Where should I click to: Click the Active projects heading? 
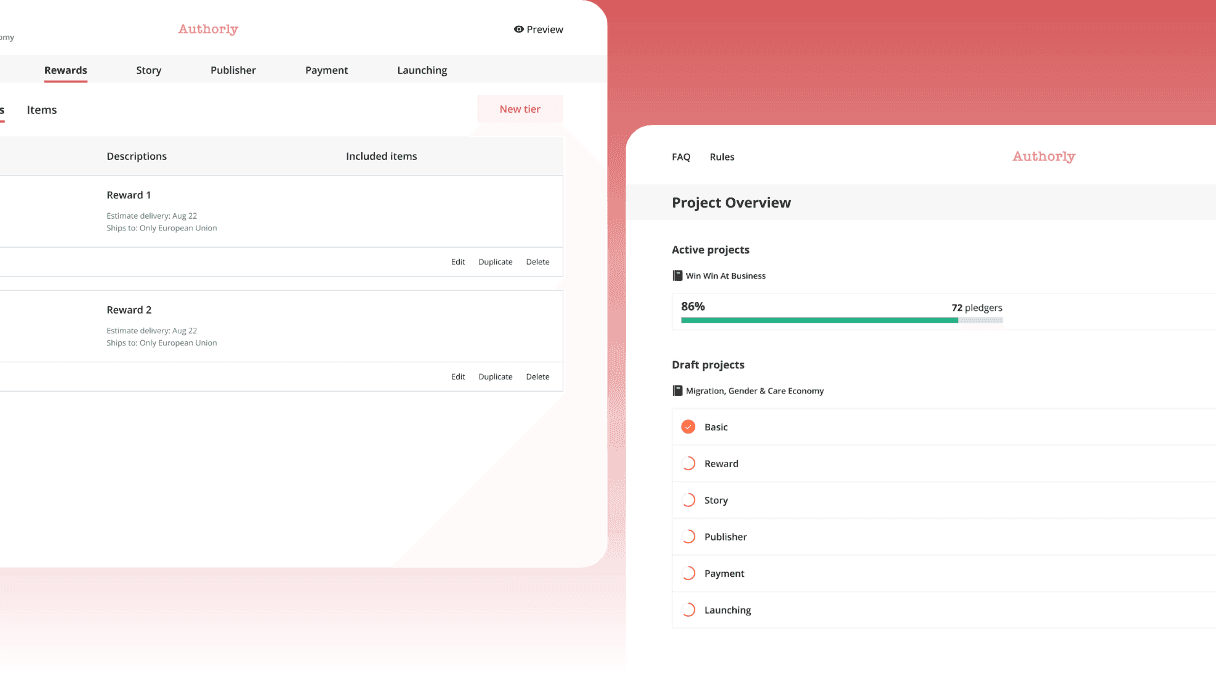tap(710, 250)
